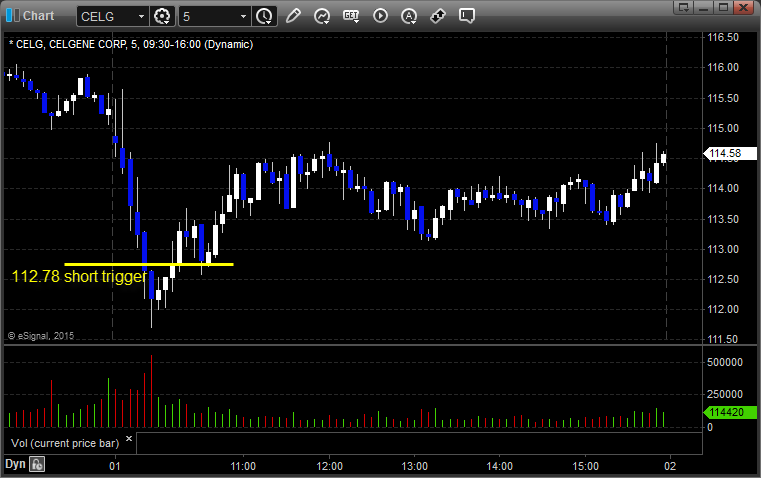Click the 15:00 time axis label
The image size is (761, 478).
(585, 466)
